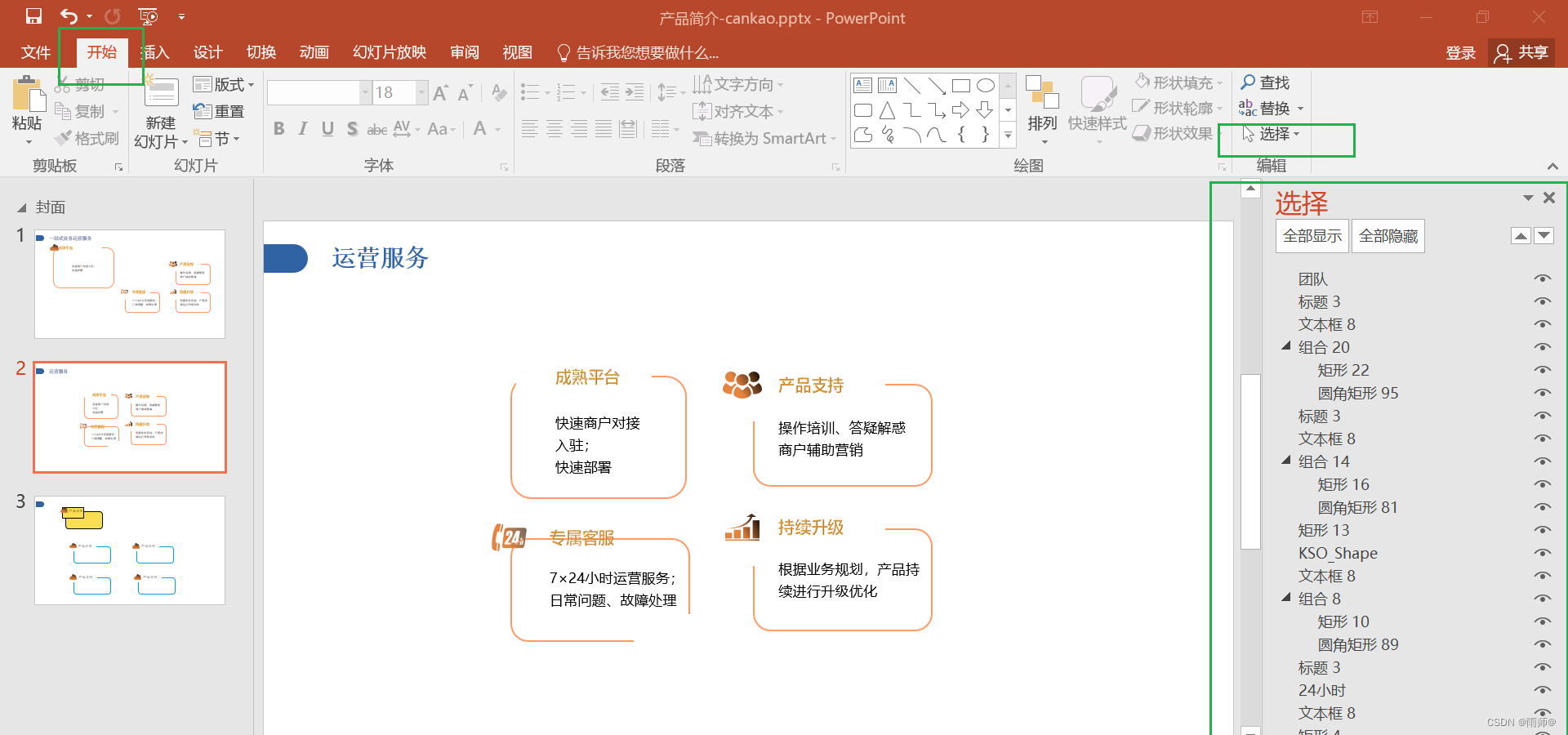Hide KSO_Shape object

1542,553
